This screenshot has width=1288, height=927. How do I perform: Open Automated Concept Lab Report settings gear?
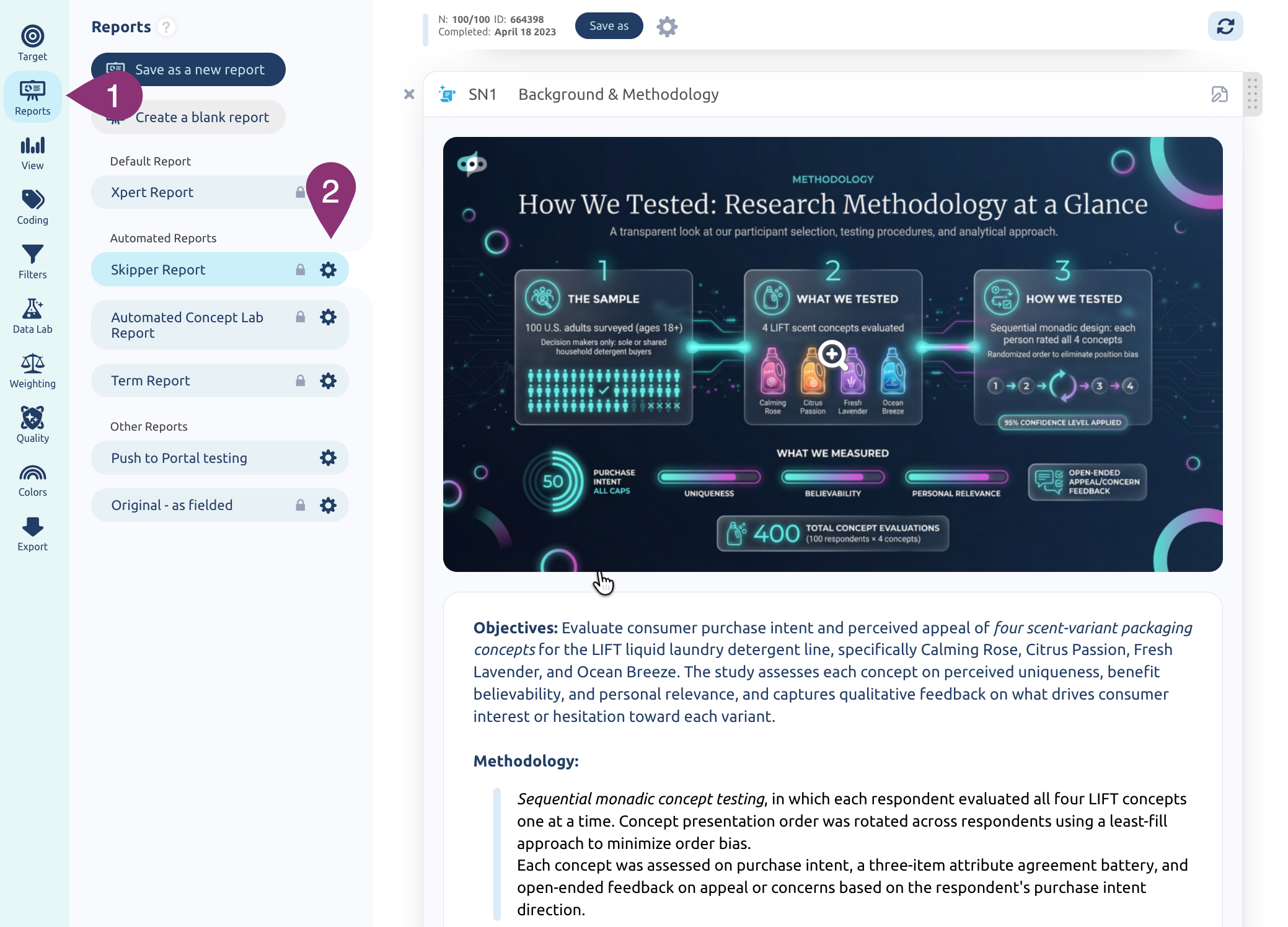click(328, 317)
